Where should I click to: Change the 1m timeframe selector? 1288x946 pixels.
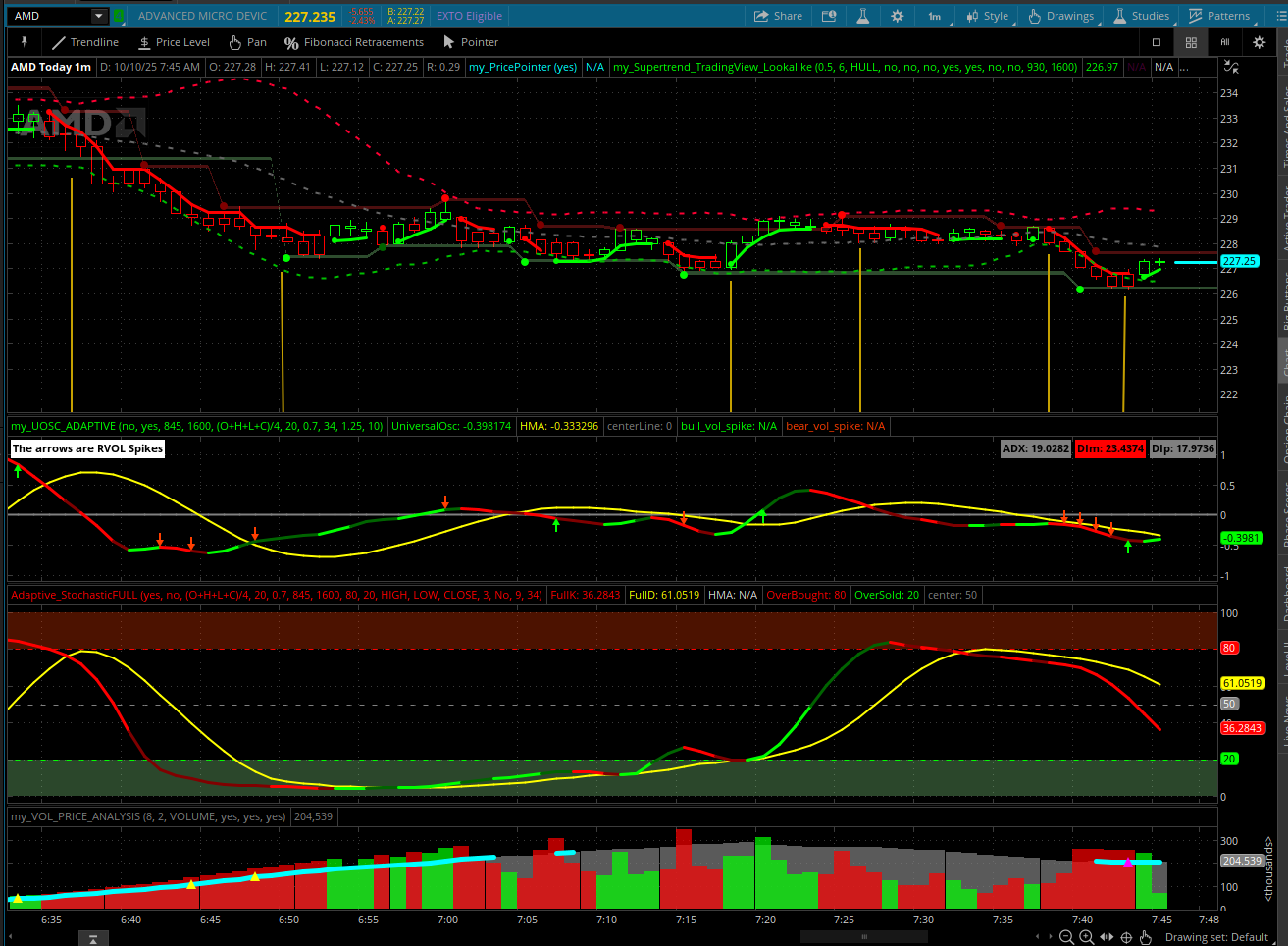[934, 16]
